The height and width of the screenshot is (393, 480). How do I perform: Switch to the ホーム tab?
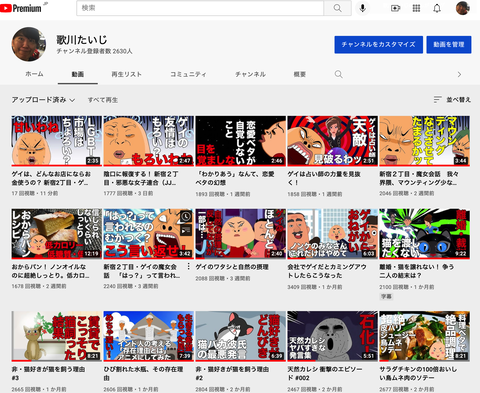[34, 74]
